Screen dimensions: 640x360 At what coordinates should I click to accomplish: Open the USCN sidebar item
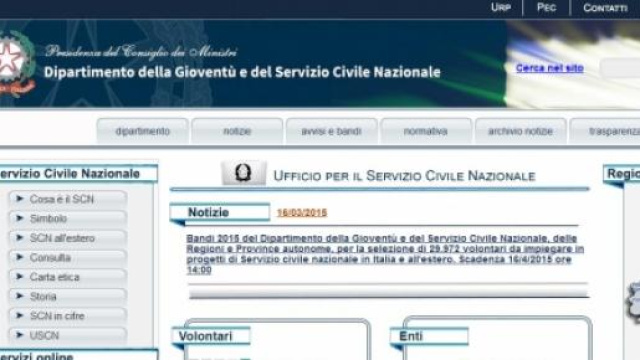point(68,335)
